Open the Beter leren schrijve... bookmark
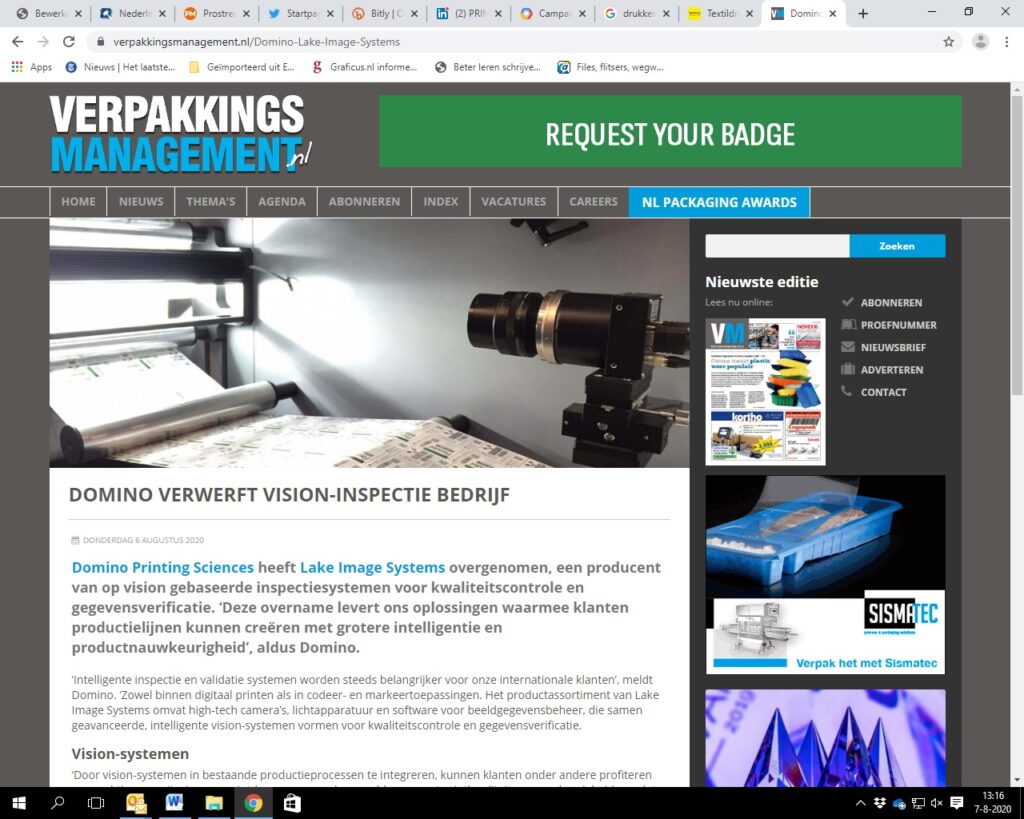1024x819 pixels. tap(488, 67)
